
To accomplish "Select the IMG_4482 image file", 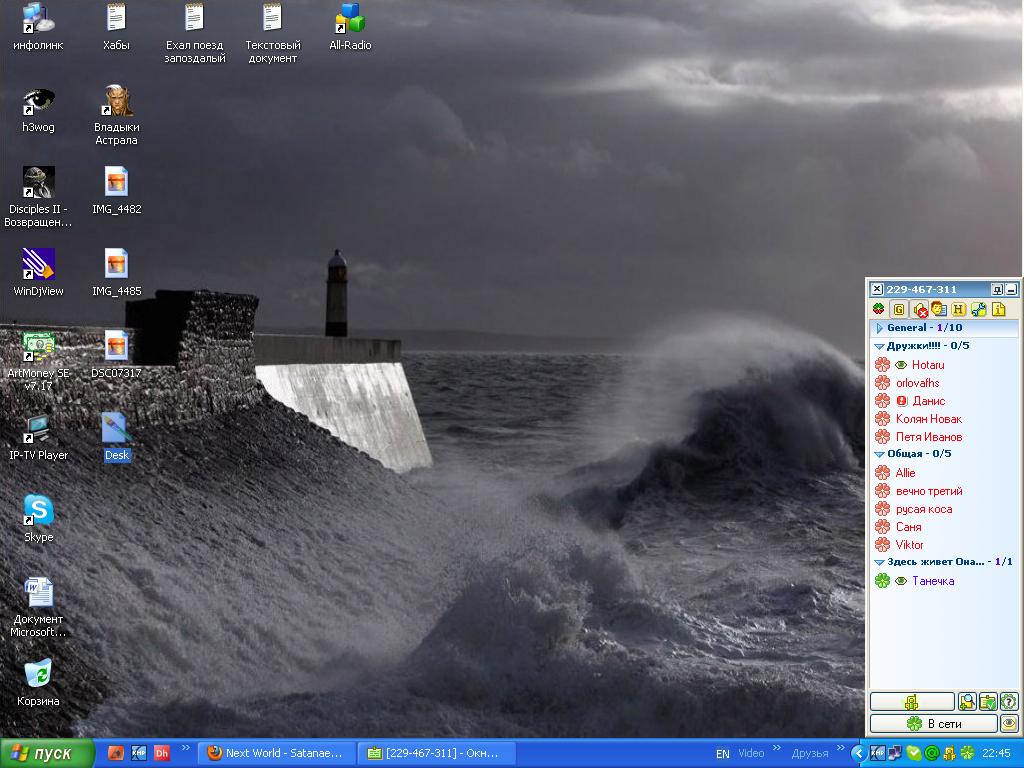I will (x=116, y=191).
